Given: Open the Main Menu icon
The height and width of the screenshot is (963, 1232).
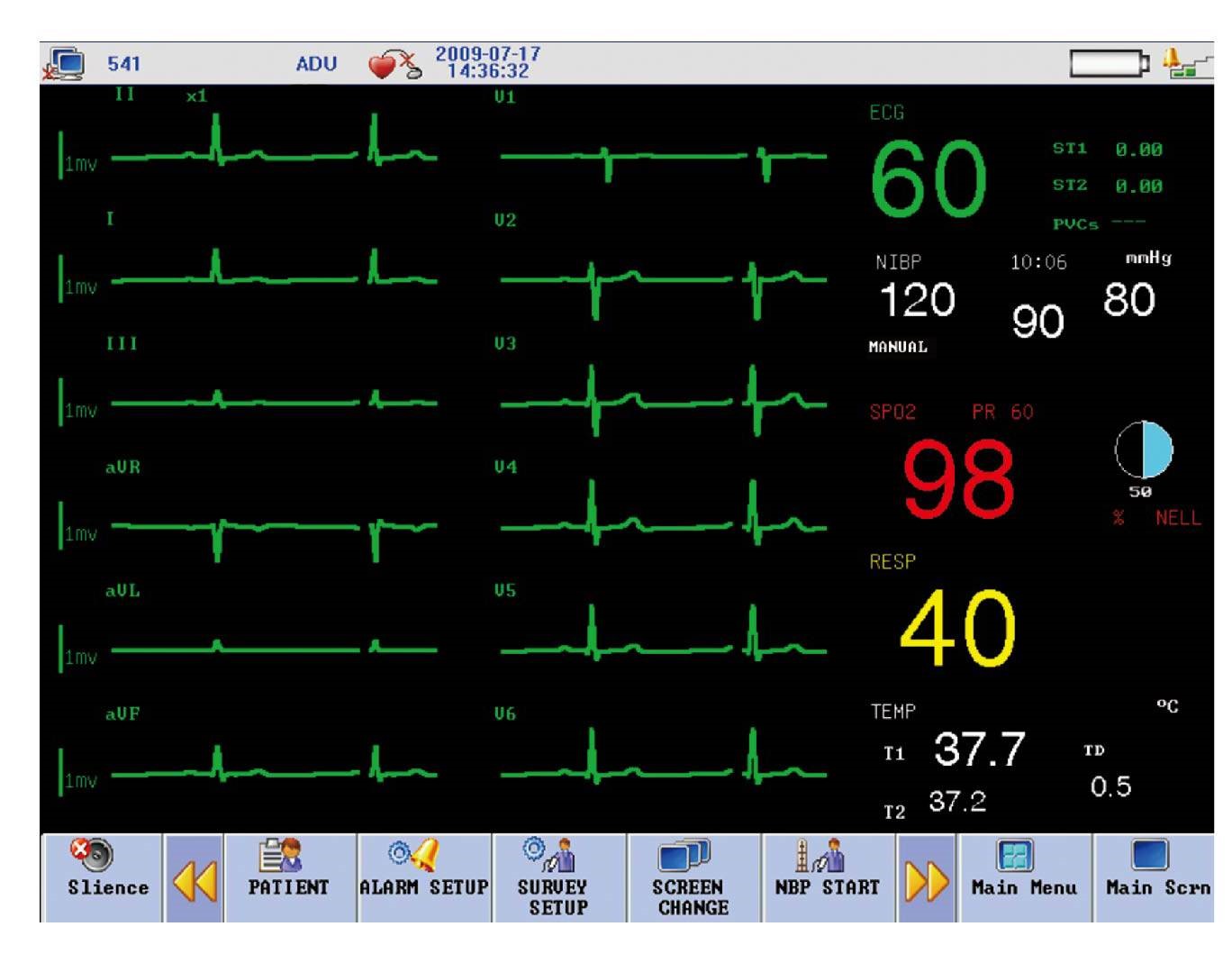Looking at the screenshot, I should pos(1016,855).
